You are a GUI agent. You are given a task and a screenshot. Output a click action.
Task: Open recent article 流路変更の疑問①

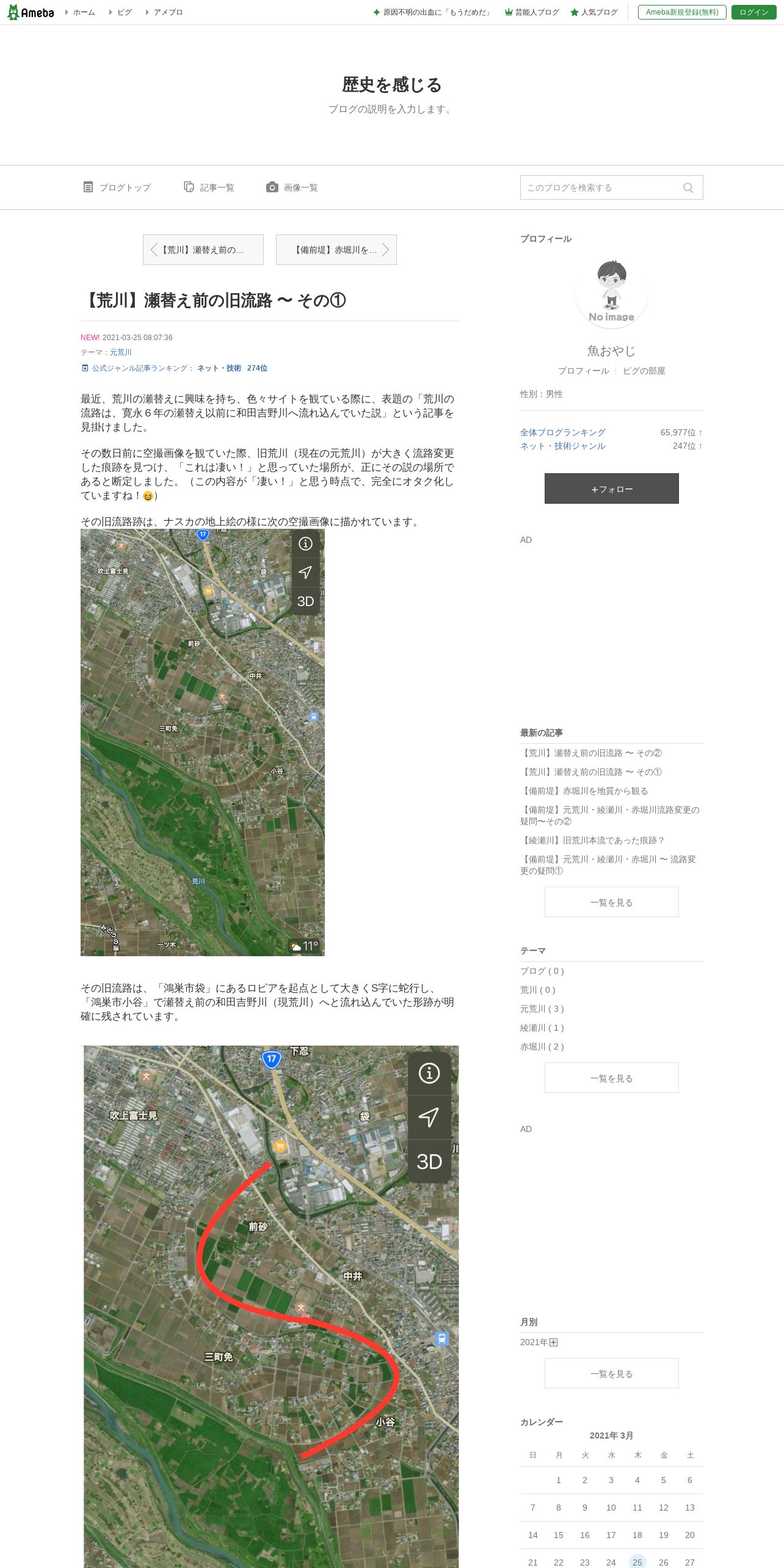(x=608, y=865)
